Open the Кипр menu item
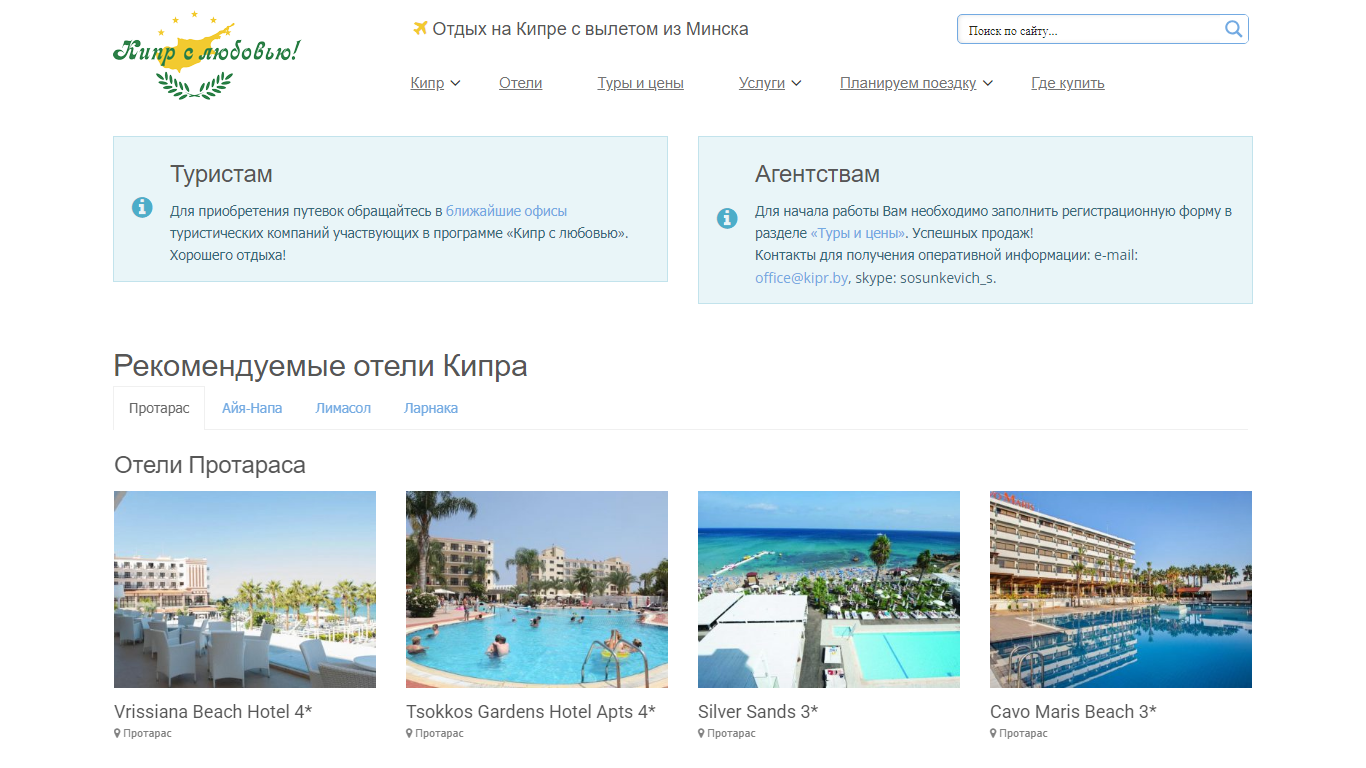The image size is (1366, 768). point(427,83)
